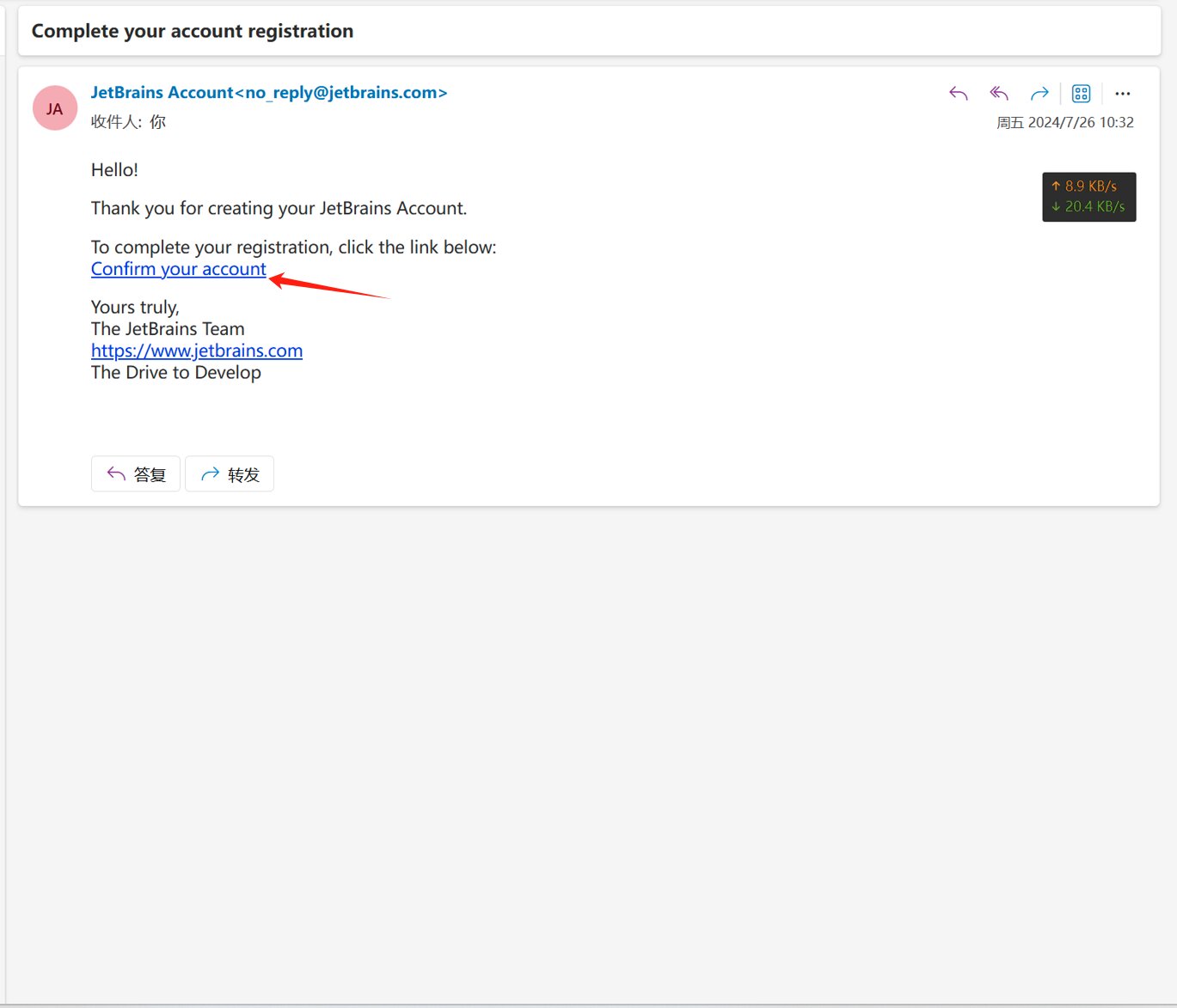Screen dimensions: 1177x1008
Task: Click the email received timestamp
Action: [1064, 123]
